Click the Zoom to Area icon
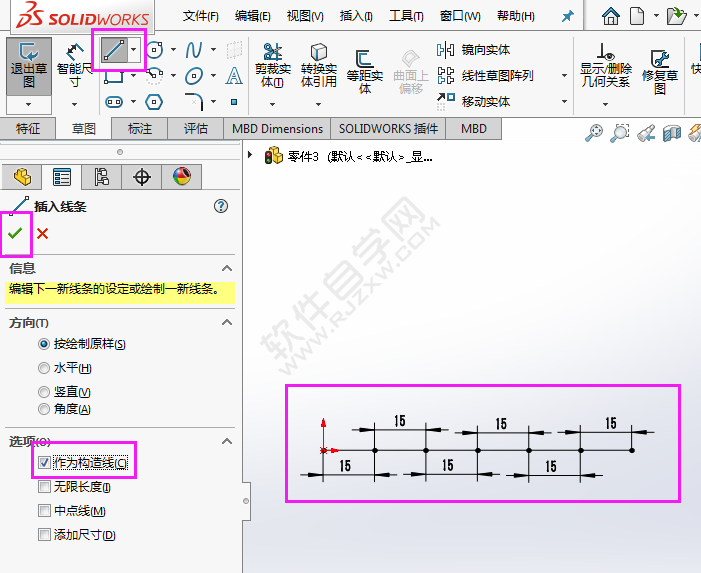This screenshot has width=701, height=573. point(620,133)
